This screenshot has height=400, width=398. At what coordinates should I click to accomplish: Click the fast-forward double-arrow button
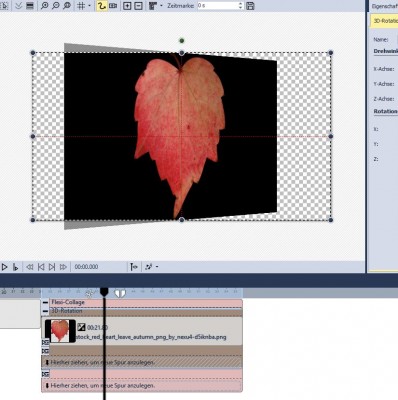[x=63, y=267]
